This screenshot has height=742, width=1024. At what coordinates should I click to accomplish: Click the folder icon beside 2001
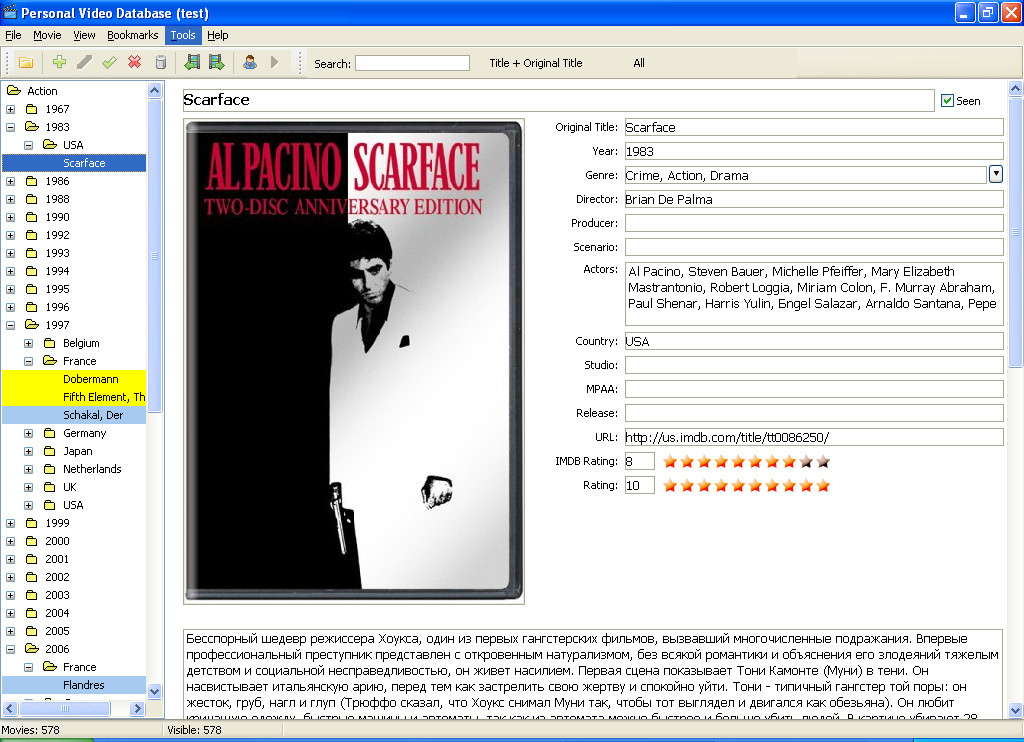31,559
